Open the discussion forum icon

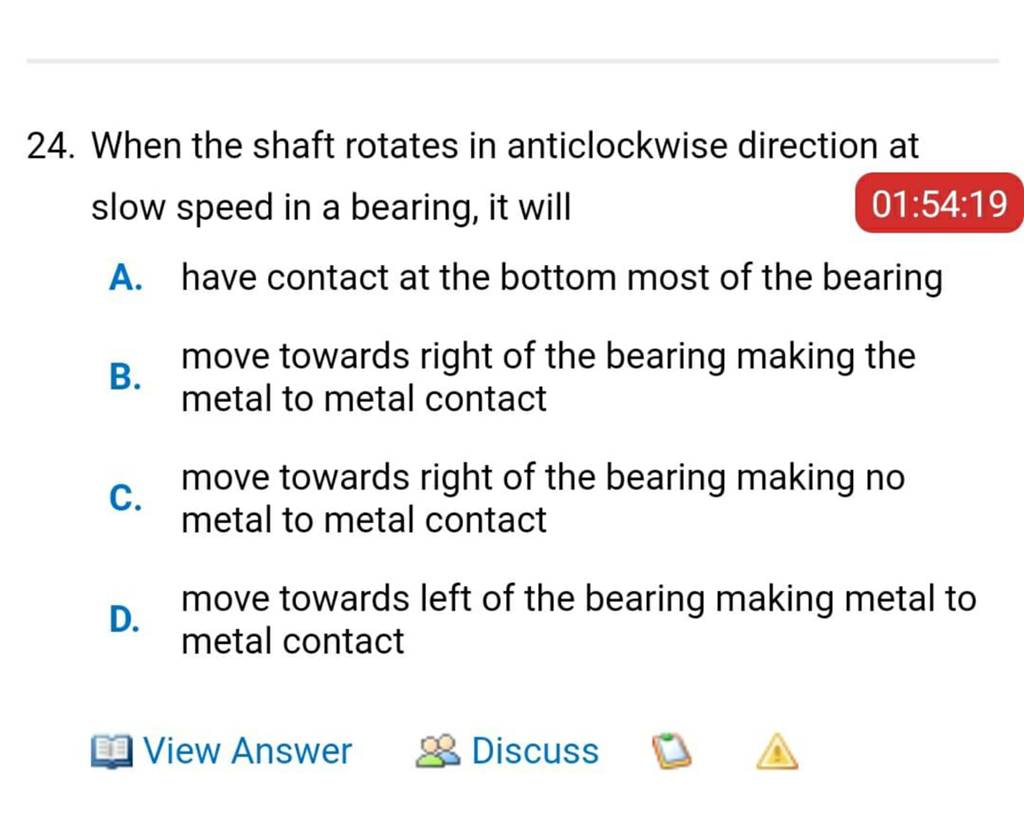(x=440, y=750)
